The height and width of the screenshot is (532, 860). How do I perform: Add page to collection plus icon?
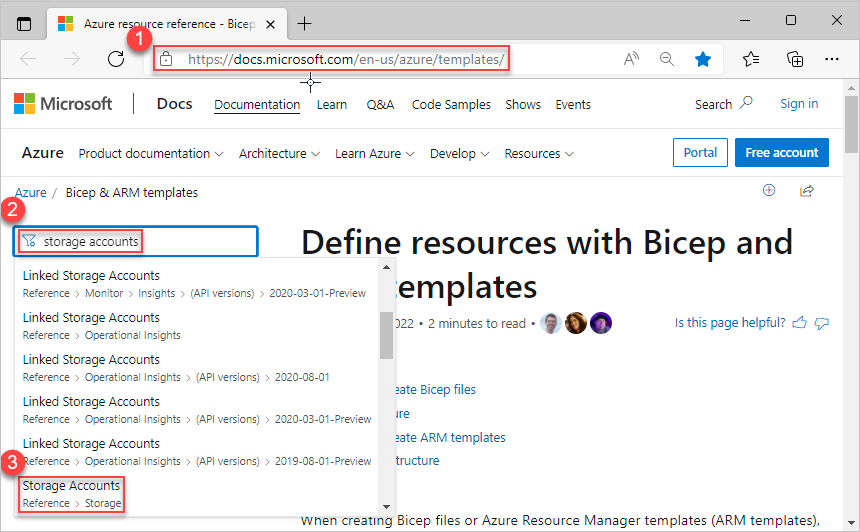tap(769, 190)
